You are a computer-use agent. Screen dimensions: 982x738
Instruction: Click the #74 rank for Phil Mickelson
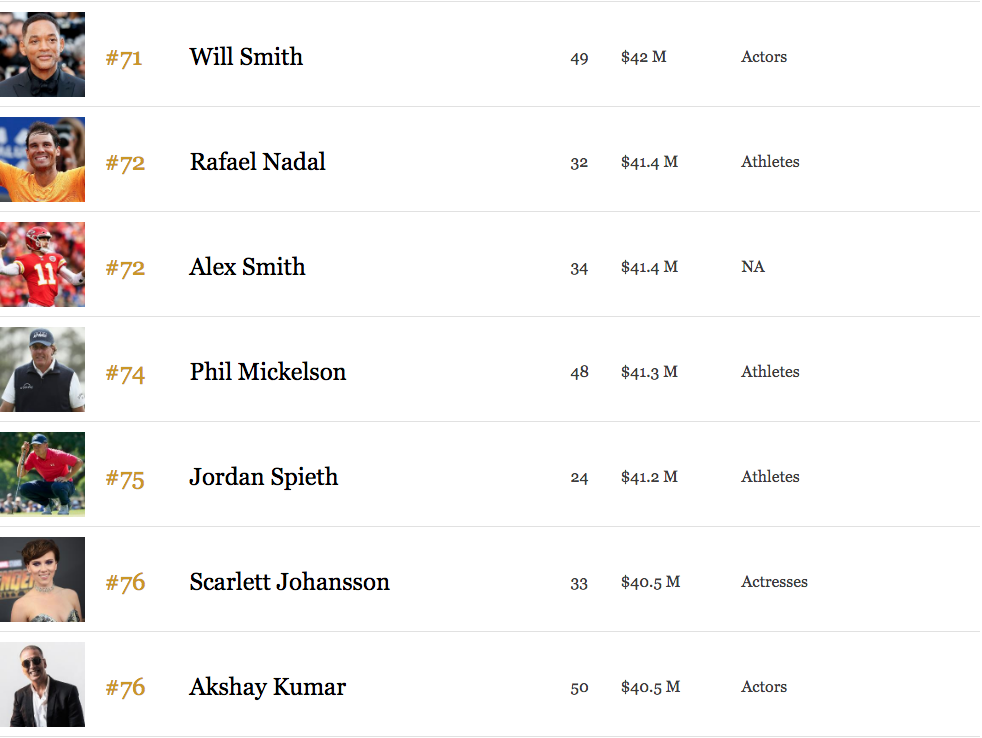click(125, 373)
